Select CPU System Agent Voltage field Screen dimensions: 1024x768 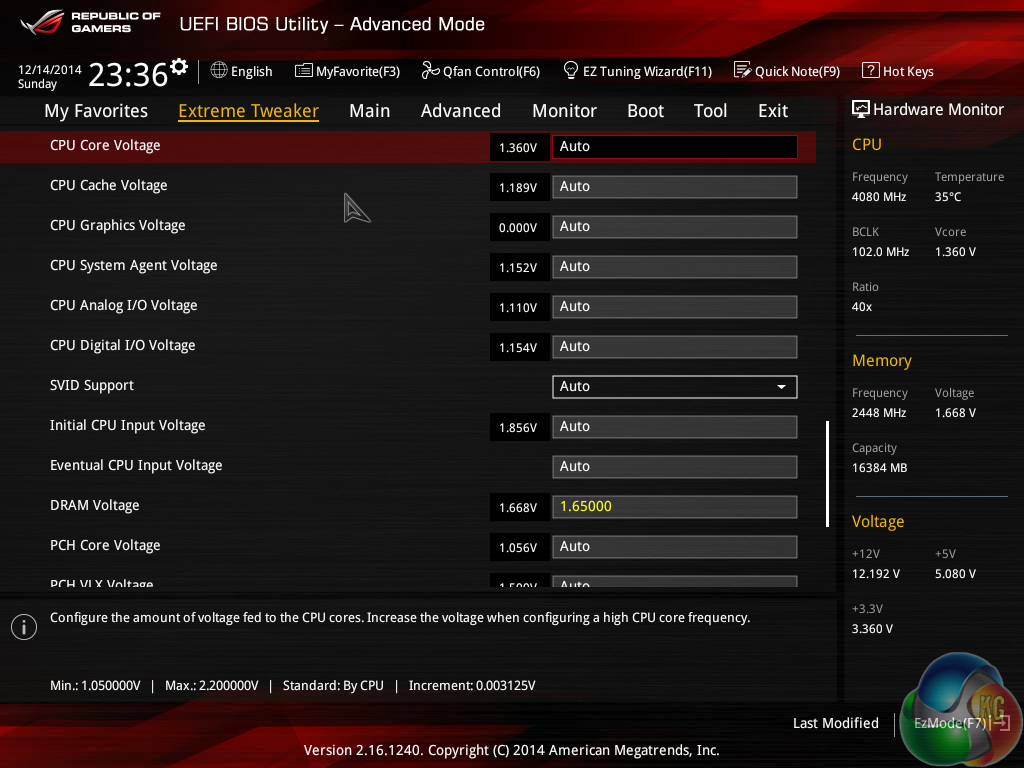[x=675, y=266]
